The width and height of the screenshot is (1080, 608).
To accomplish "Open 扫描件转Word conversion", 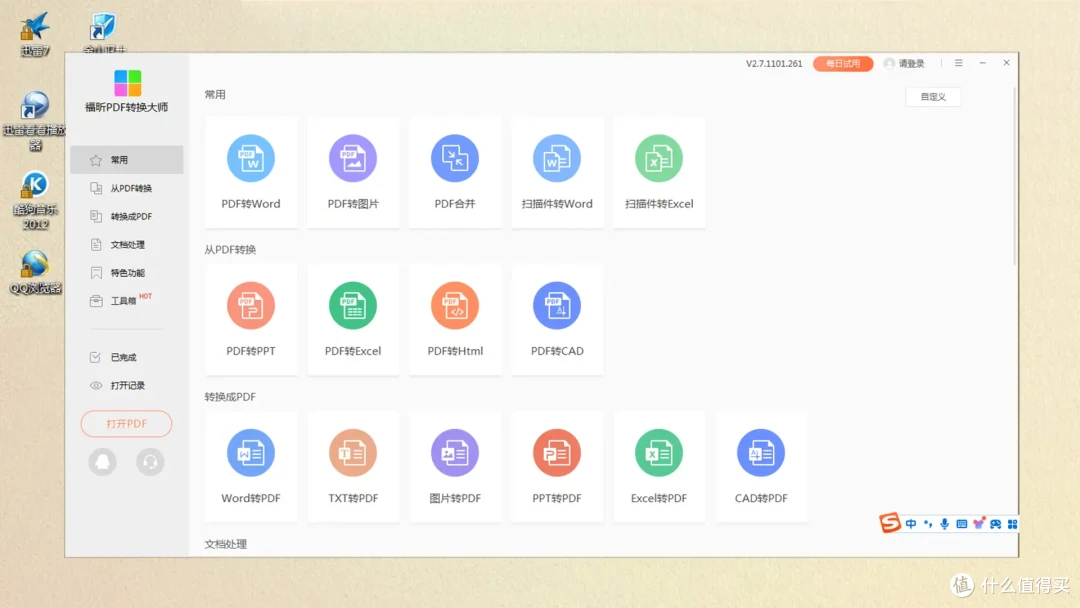I will [x=557, y=172].
